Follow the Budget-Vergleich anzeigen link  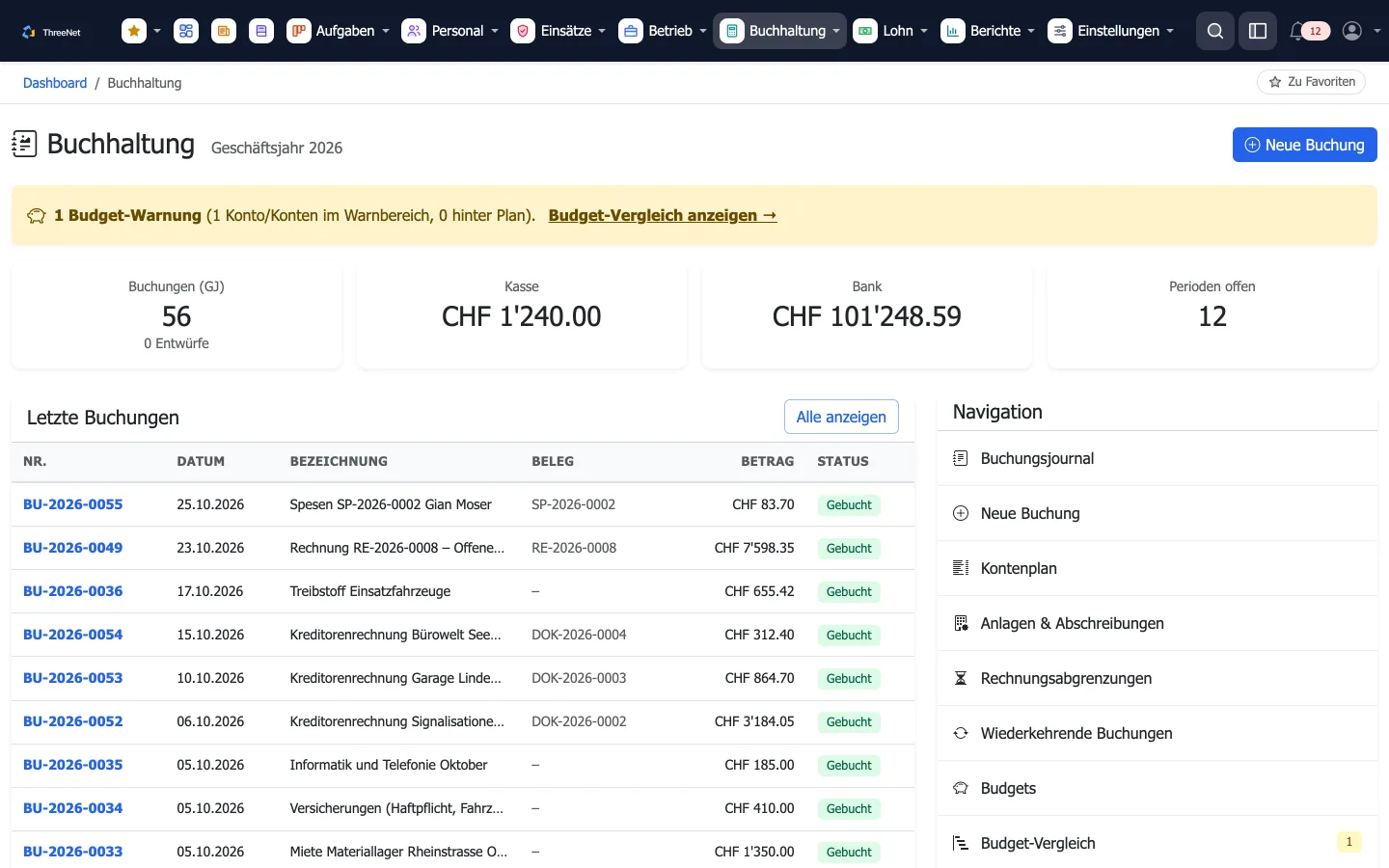[663, 215]
